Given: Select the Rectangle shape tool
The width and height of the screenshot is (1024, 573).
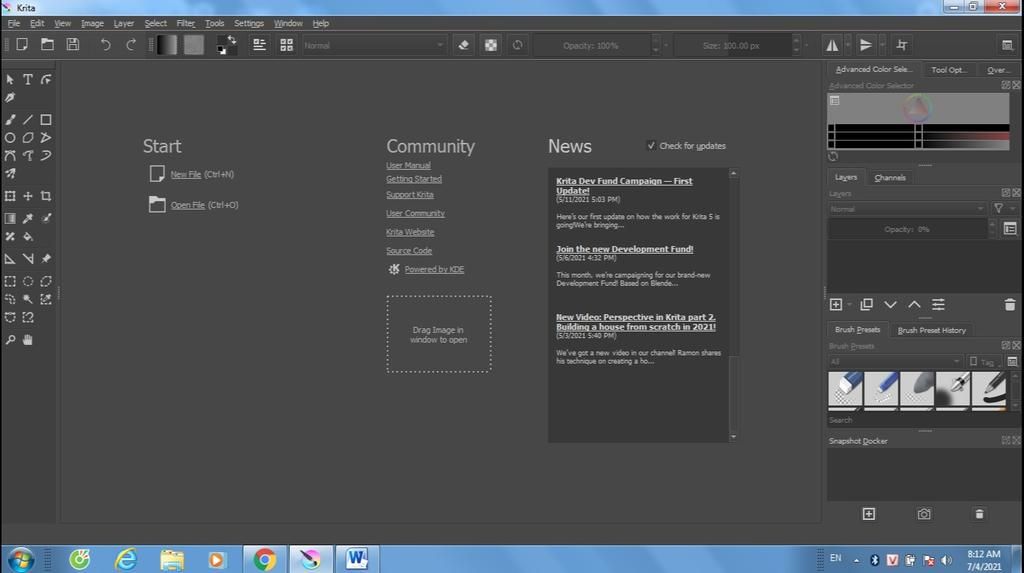Looking at the screenshot, I should pos(46,120).
